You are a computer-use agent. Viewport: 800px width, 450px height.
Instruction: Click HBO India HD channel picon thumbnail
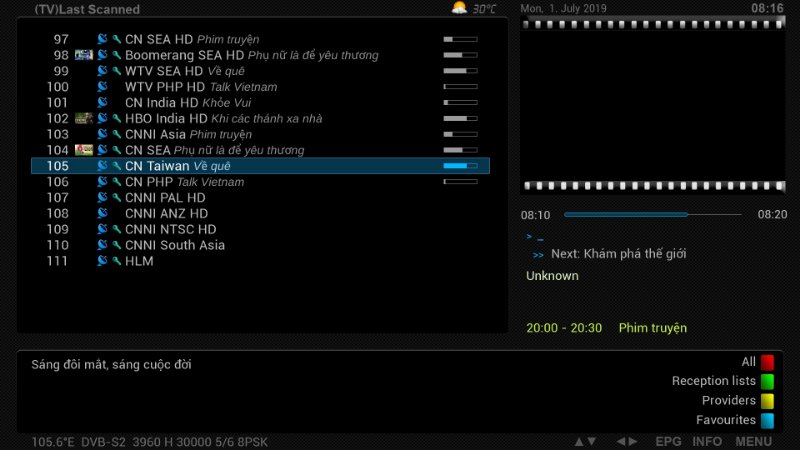(84, 118)
